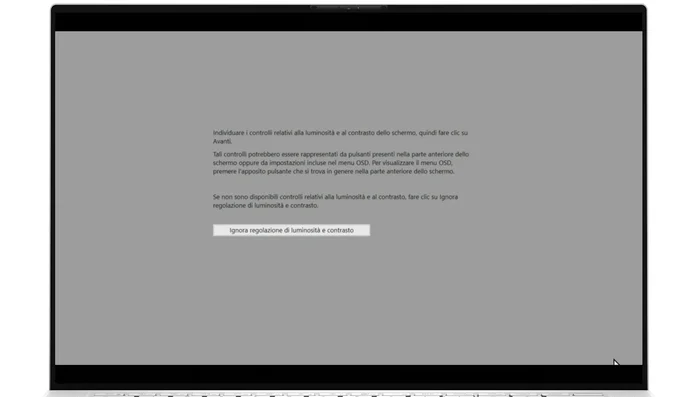
Task: Click the text beginning "Tali controlli potrebbero essere"
Action: (x=341, y=163)
